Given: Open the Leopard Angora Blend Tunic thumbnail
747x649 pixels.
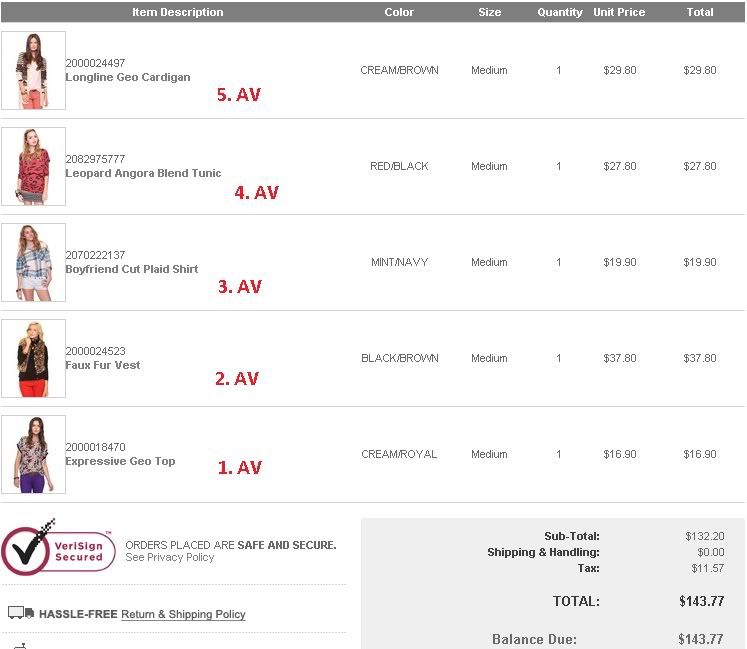Looking at the screenshot, I should [x=33, y=166].
